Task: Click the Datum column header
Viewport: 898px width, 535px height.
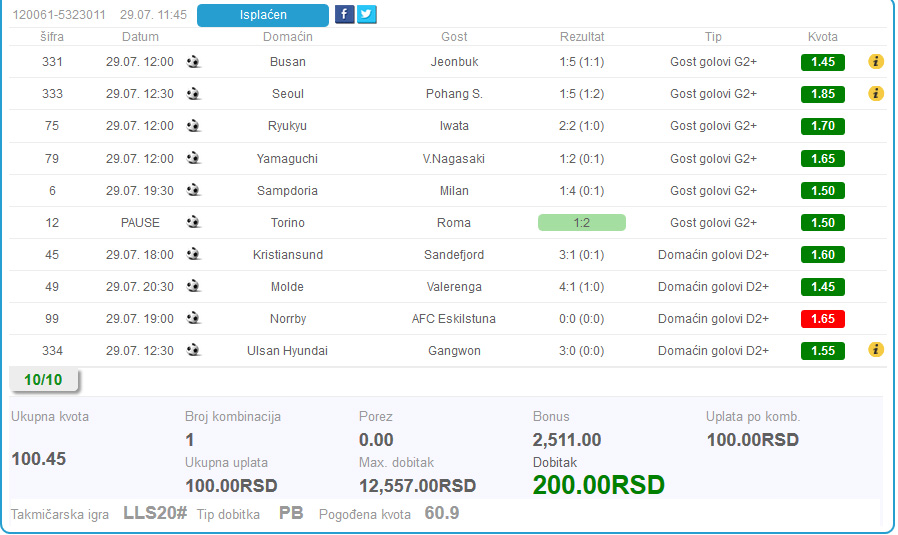Action: pyautogui.click(x=140, y=37)
